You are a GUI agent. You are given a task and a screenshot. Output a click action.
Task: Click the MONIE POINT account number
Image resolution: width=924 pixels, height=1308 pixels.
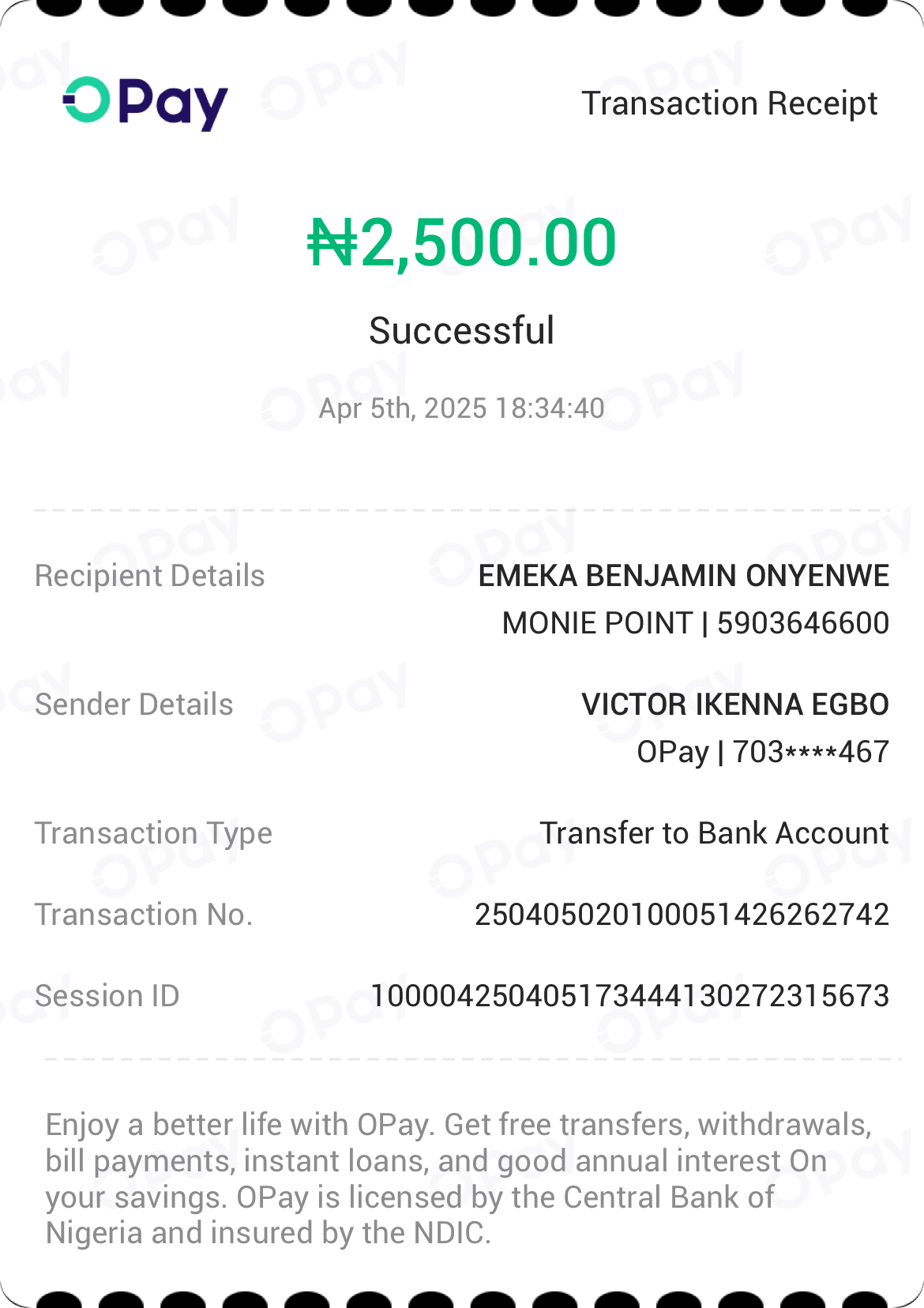(802, 623)
